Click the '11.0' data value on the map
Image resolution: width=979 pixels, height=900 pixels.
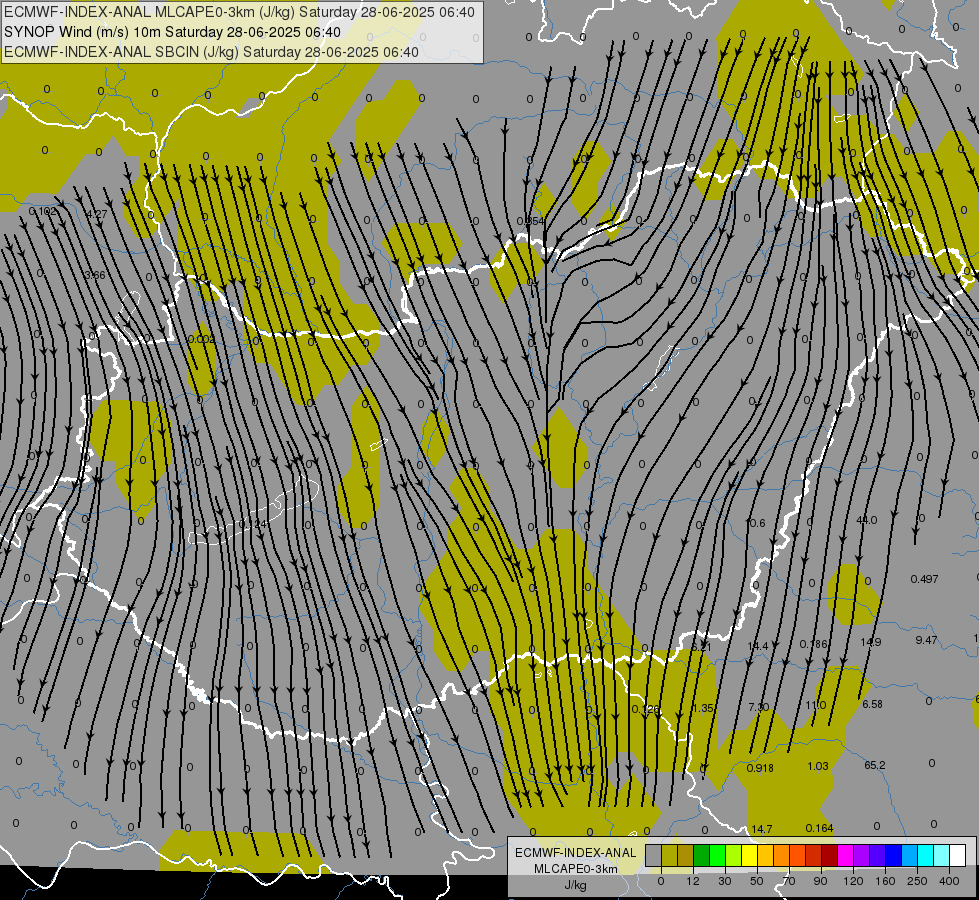tap(815, 705)
